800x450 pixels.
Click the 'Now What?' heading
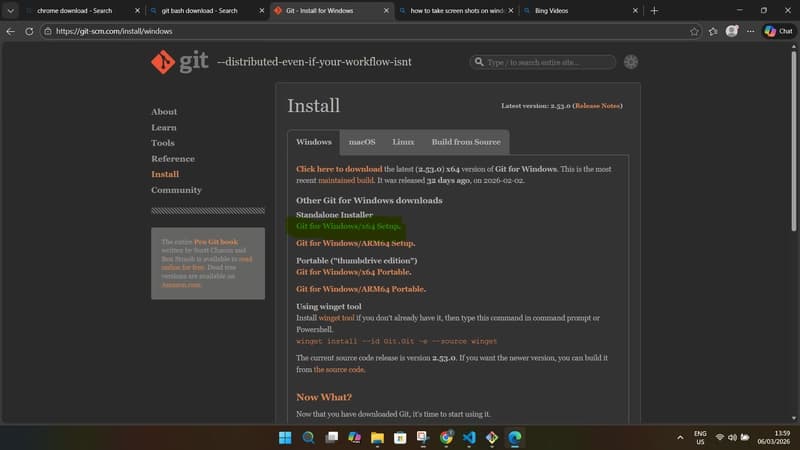click(324, 397)
